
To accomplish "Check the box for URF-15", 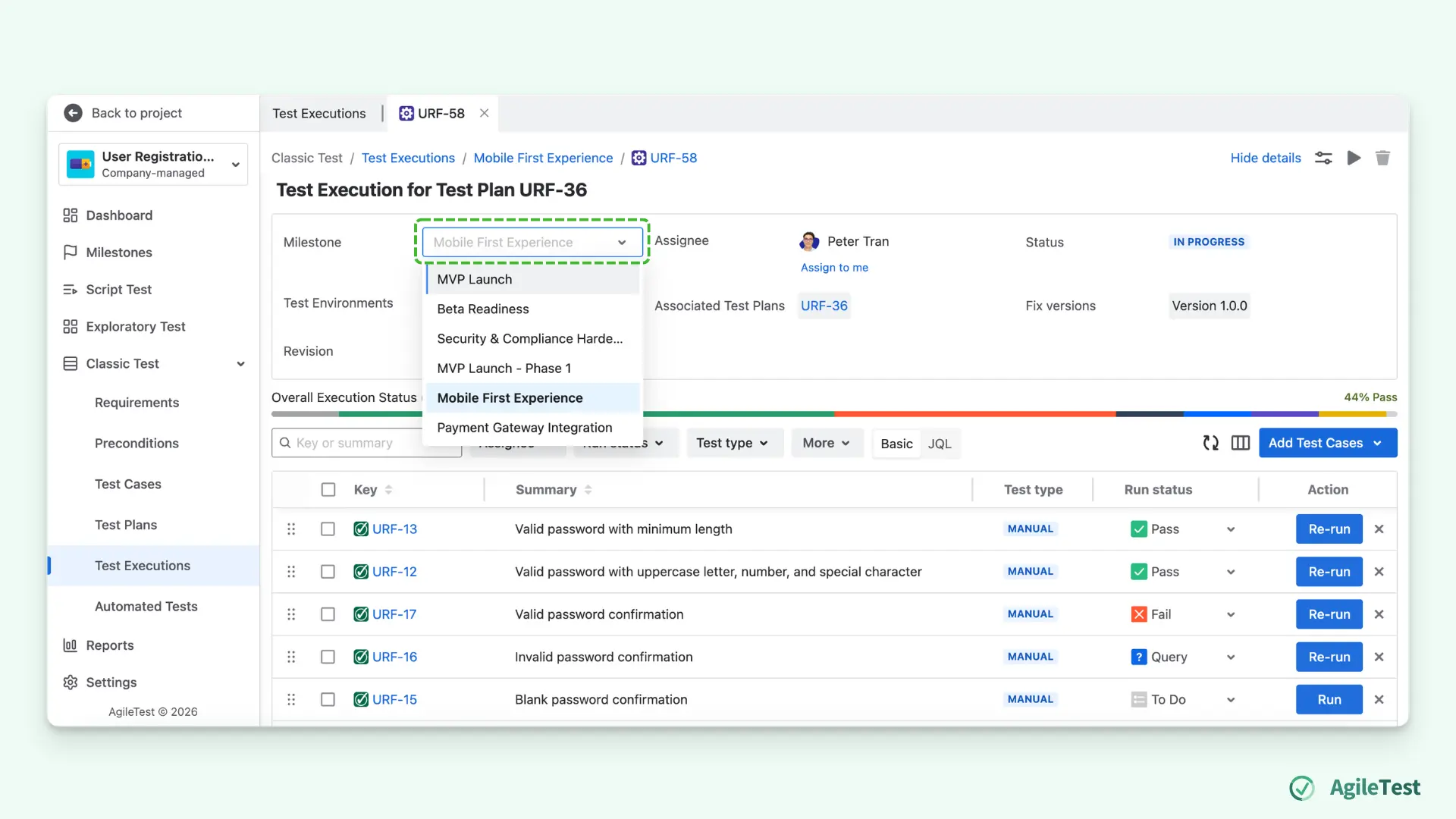I will tap(328, 699).
